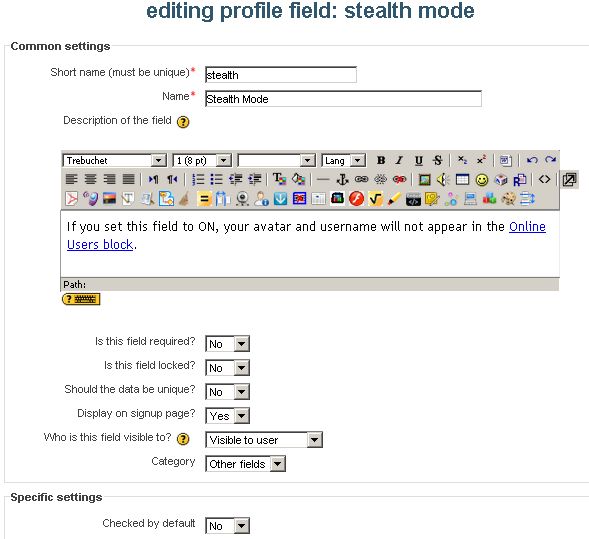Click the red Flash icon
The height and width of the screenshot is (539, 589).
point(356,198)
